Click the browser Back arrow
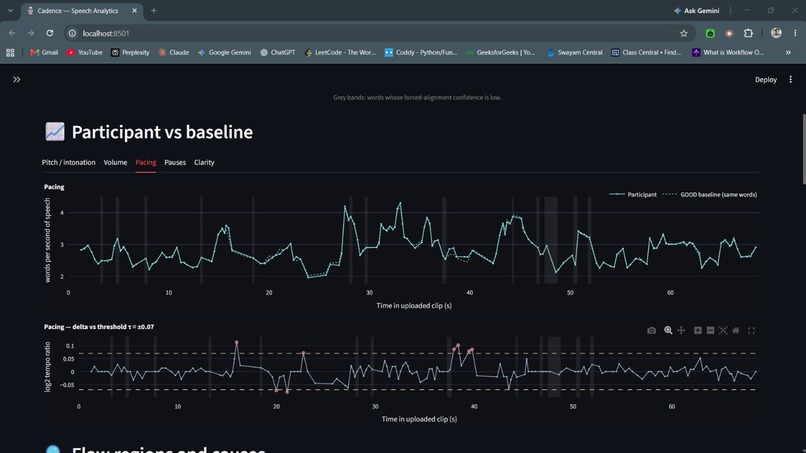The width and height of the screenshot is (806, 453). (12, 33)
